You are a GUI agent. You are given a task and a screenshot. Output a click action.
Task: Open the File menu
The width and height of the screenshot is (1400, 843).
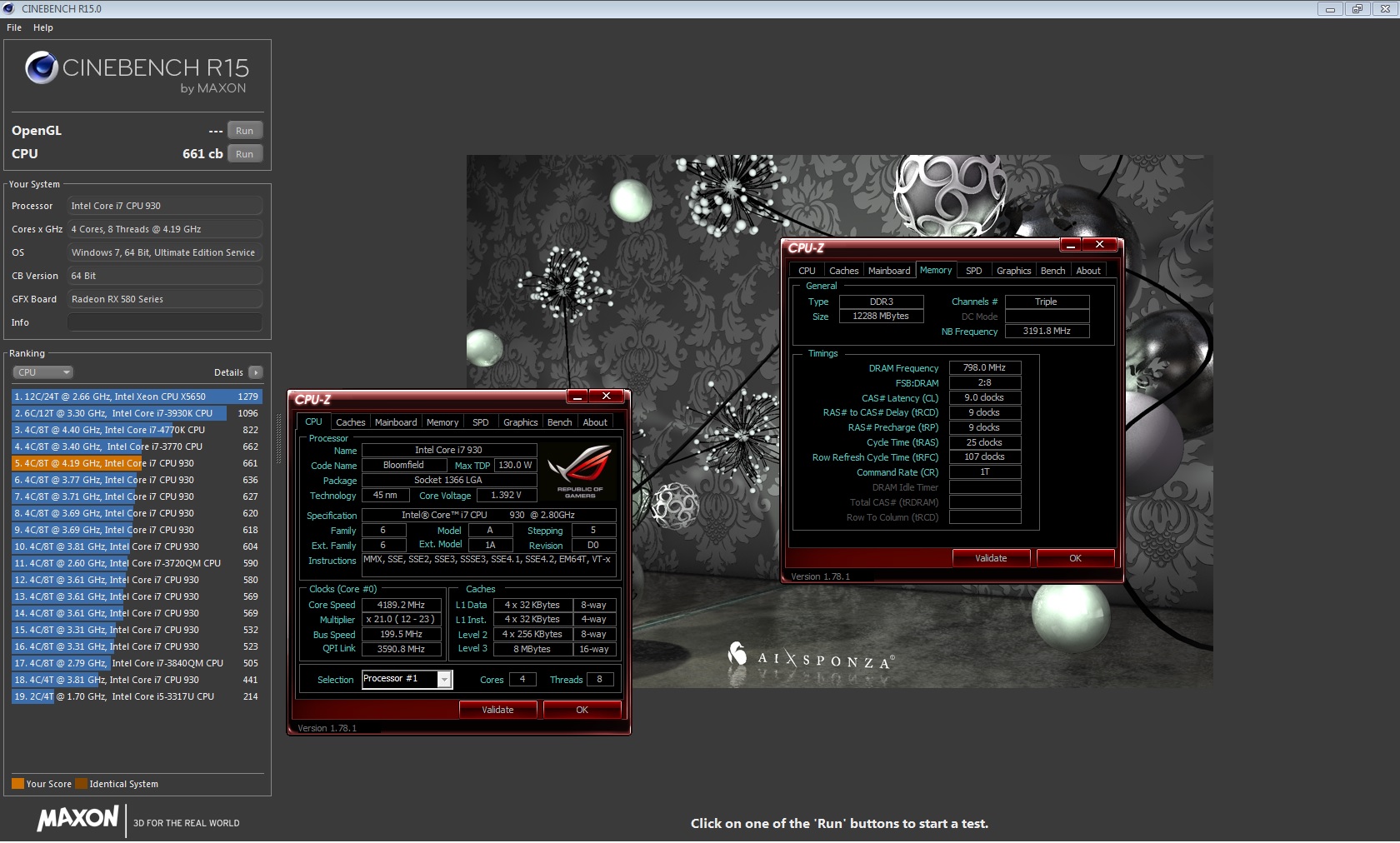point(14,27)
